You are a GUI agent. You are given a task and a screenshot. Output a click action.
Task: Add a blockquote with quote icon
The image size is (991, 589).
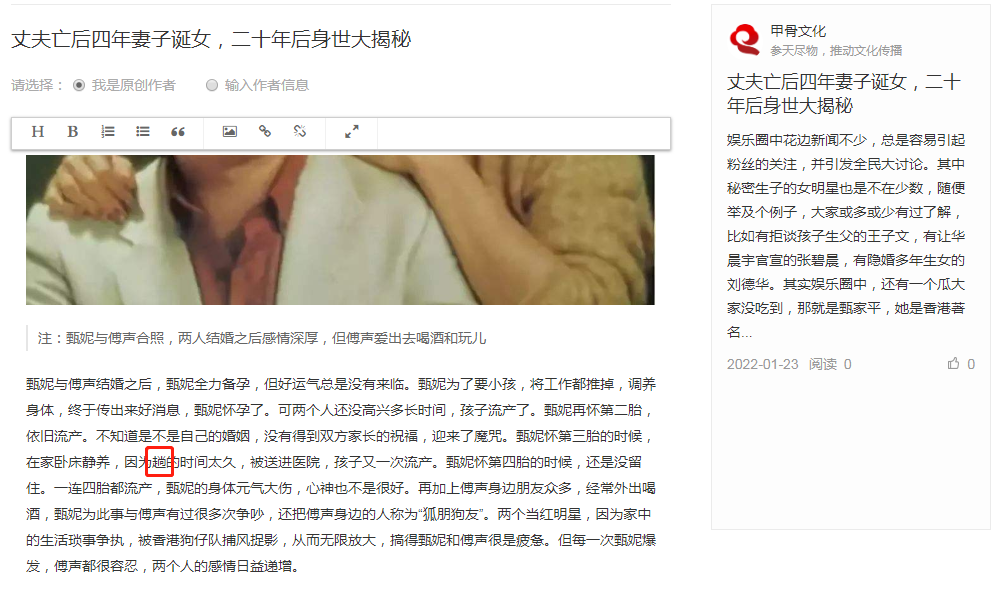[x=178, y=131]
